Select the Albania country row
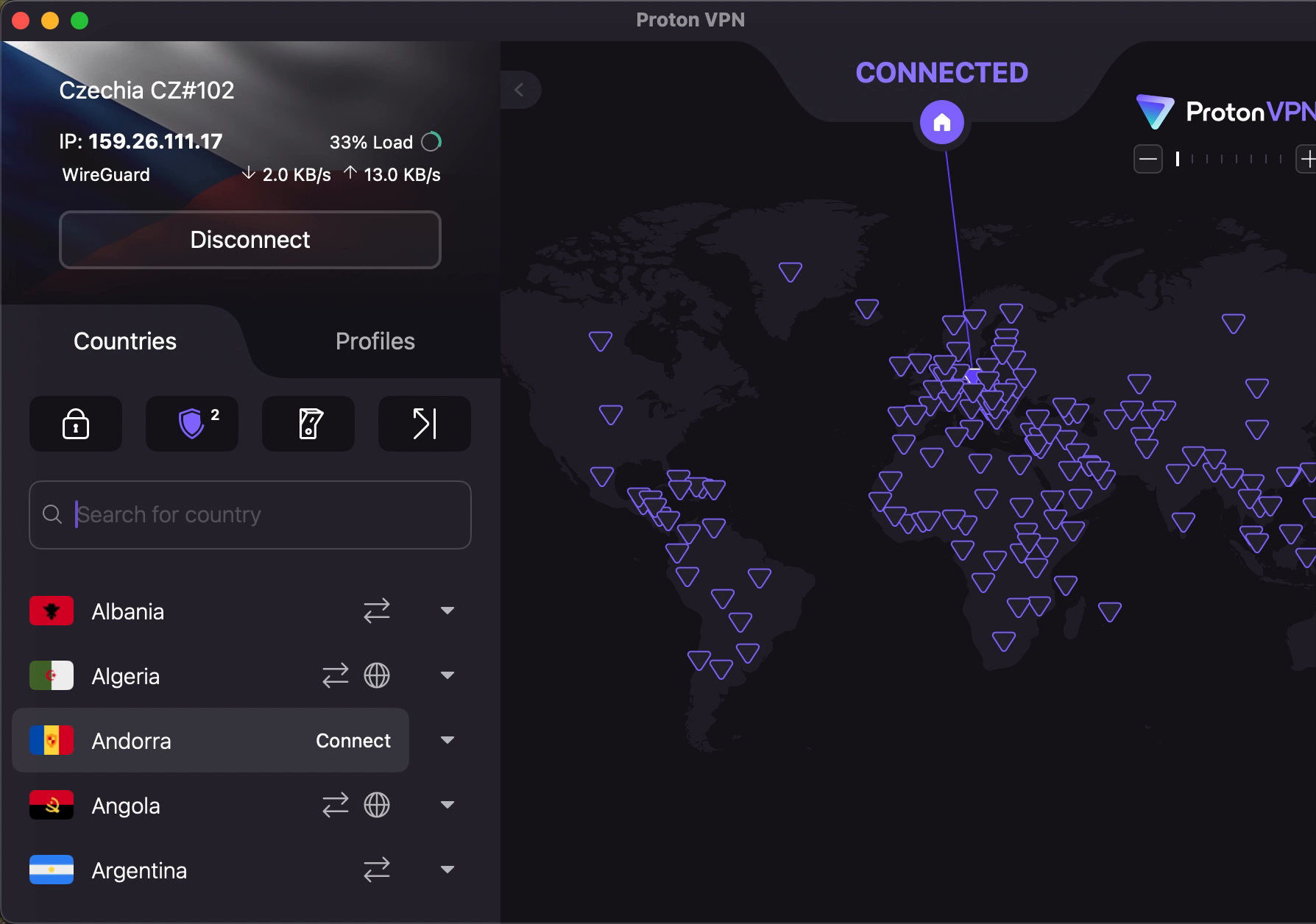This screenshot has width=1316, height=924. point(211,611)
